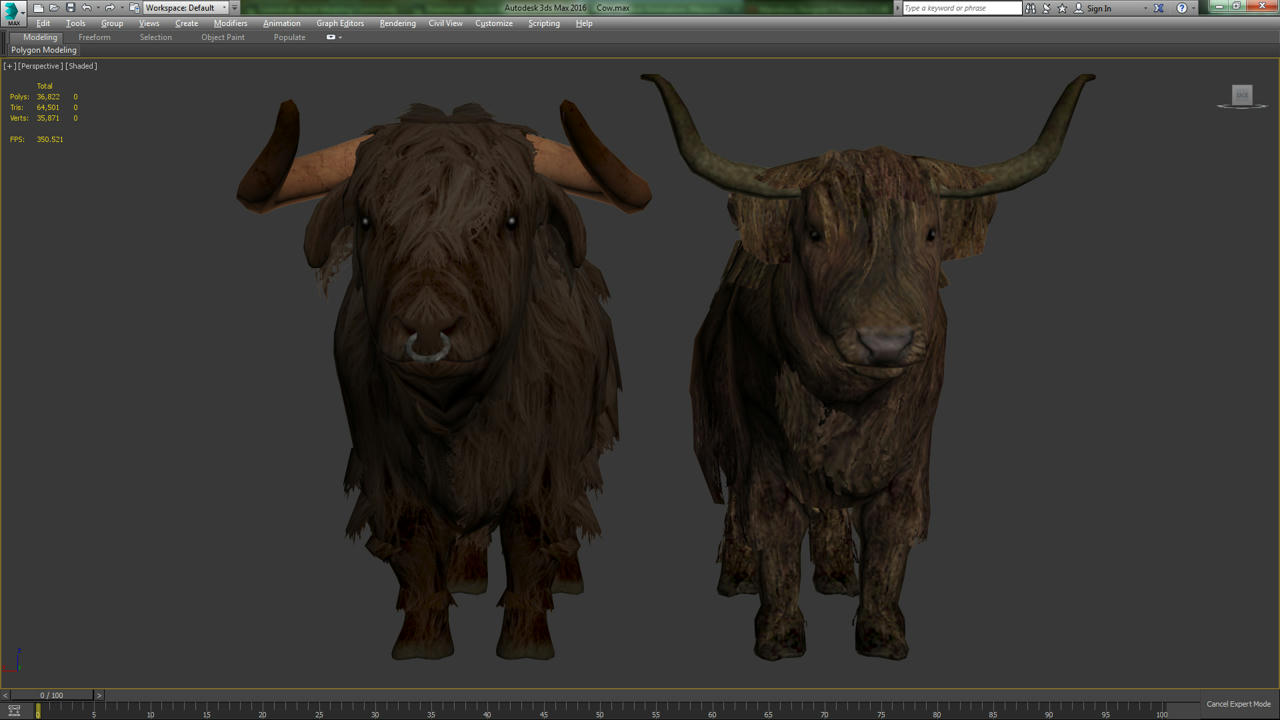Switch to the Populate ribbon tab

290,37
